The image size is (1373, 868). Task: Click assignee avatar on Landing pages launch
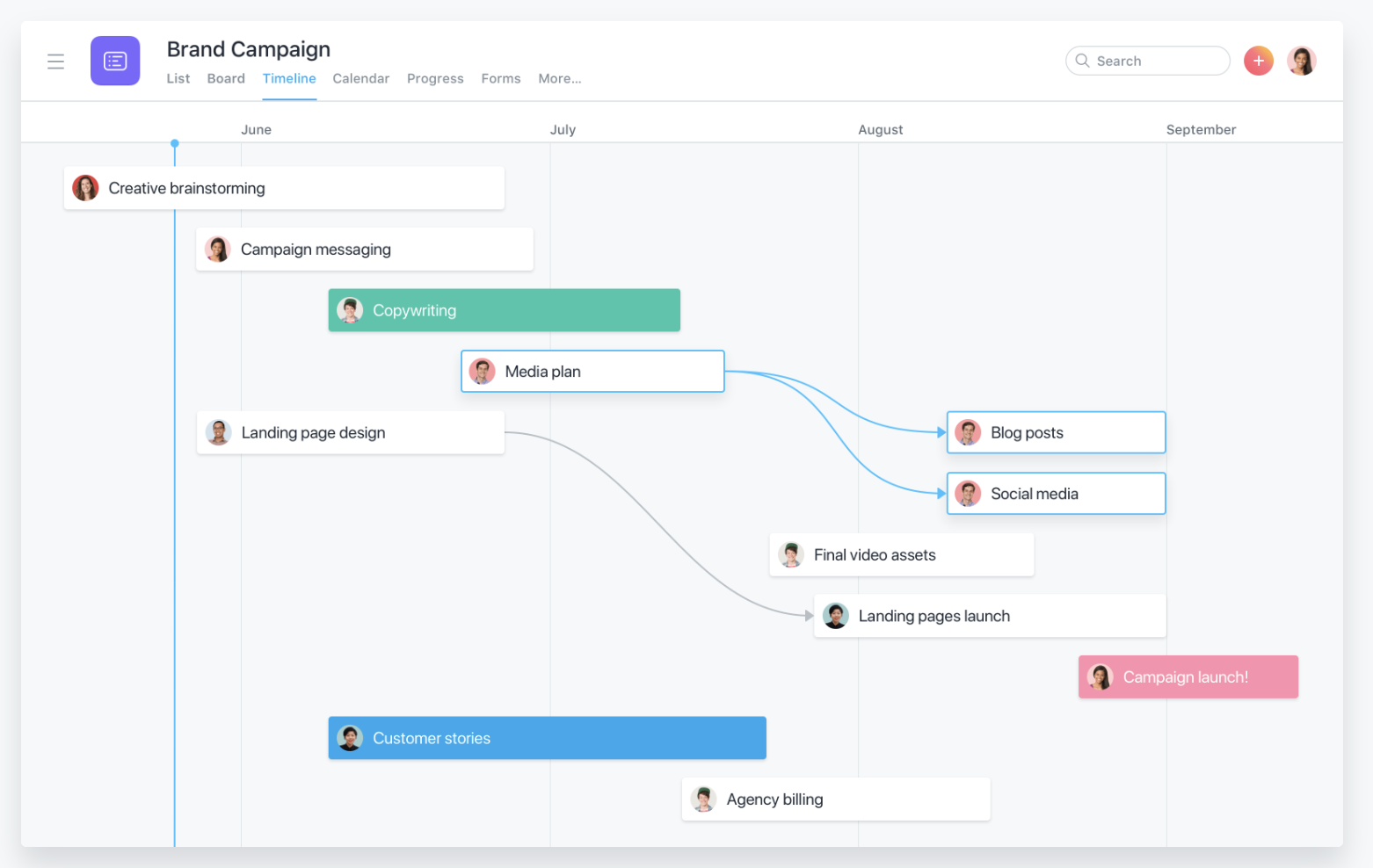[x=835, y=616]
